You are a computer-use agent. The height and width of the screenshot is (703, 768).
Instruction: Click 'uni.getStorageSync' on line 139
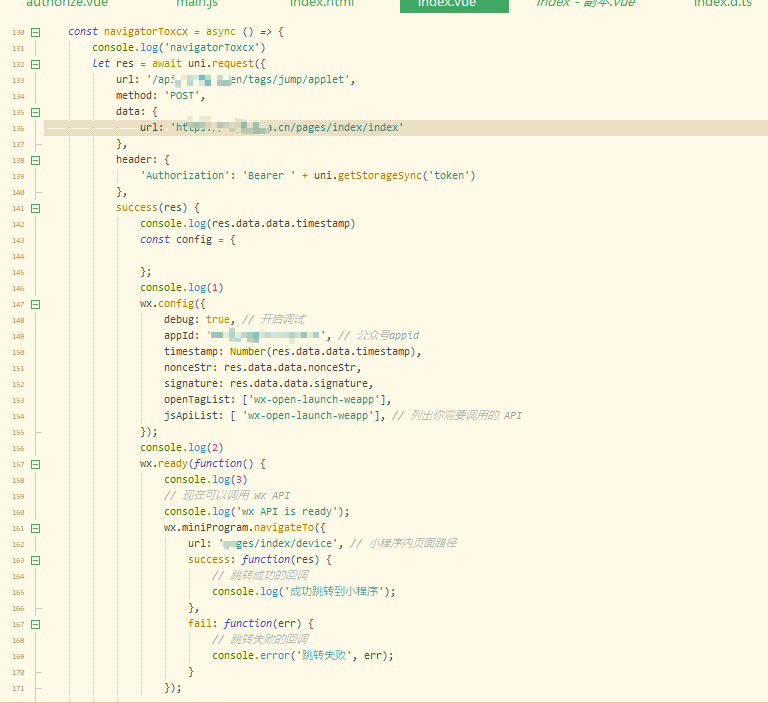[368, 175]
